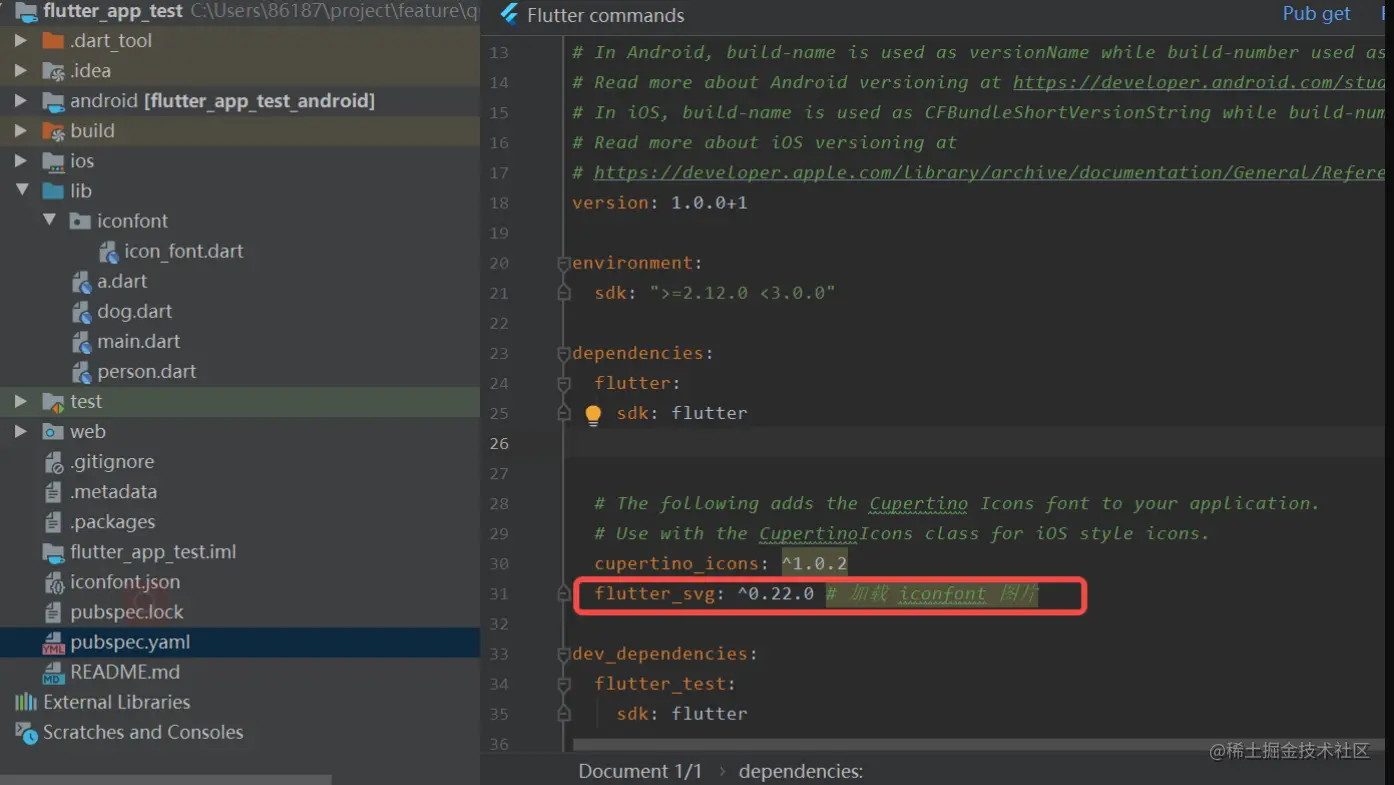This screenshot has width=1394, height=785.
Task: Expand the android folder arrow
Action: coord(21,101)
